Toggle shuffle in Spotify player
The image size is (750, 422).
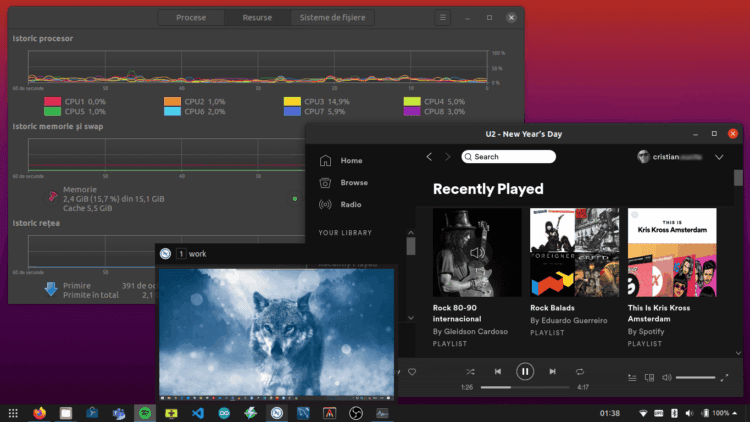pyautogui.click(x=470, y=372)
